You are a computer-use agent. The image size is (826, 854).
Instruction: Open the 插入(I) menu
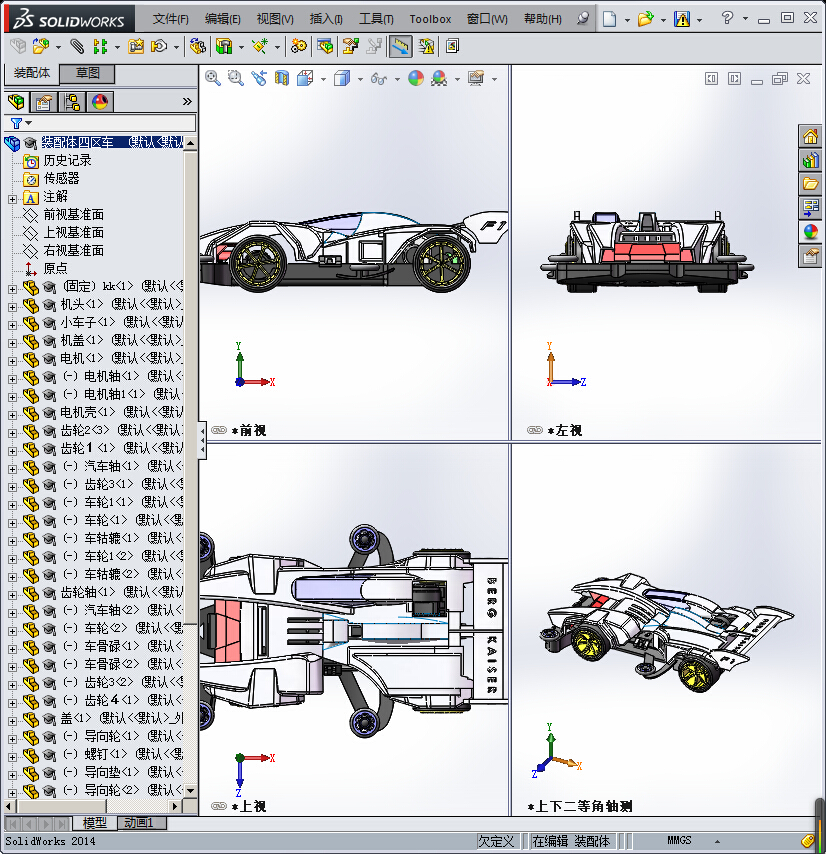pos(326,19)
